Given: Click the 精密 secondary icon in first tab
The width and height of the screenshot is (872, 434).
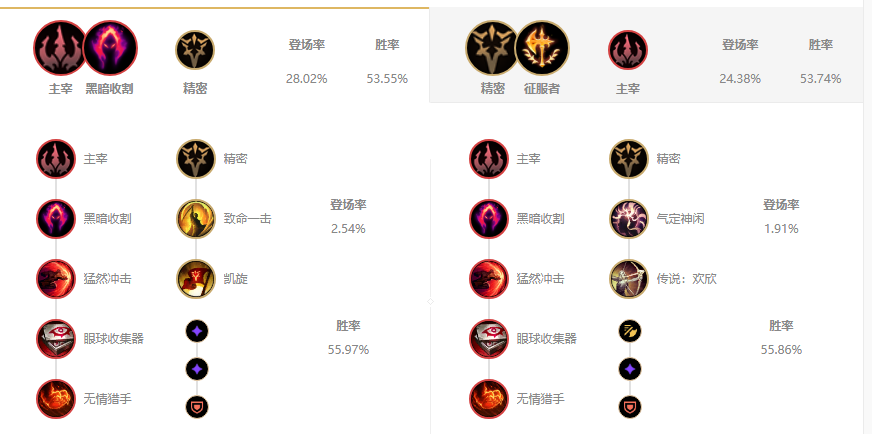Looking at the screenshot, I should click(x=195, y=50).
